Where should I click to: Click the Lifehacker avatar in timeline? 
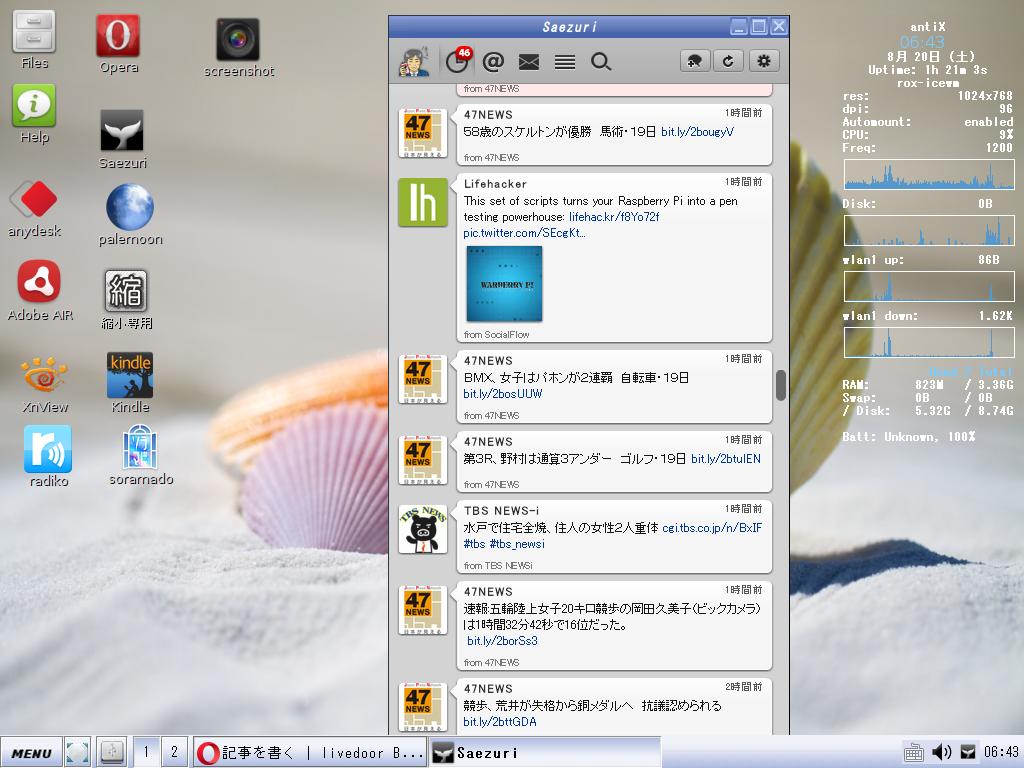pyautogui.click(x=423, y=202)
